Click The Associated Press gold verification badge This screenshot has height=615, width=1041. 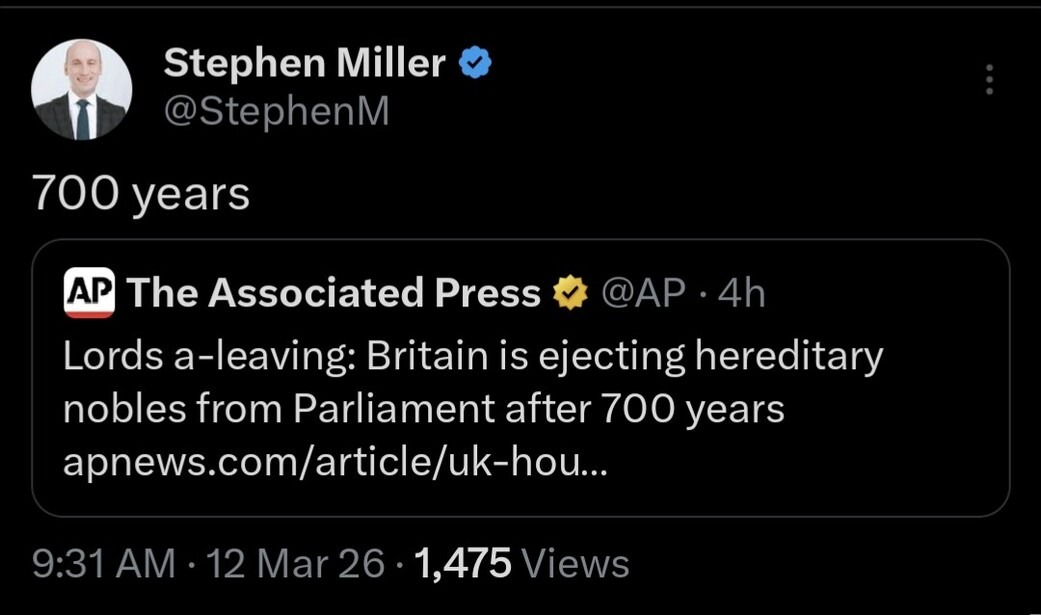[569, 292]
